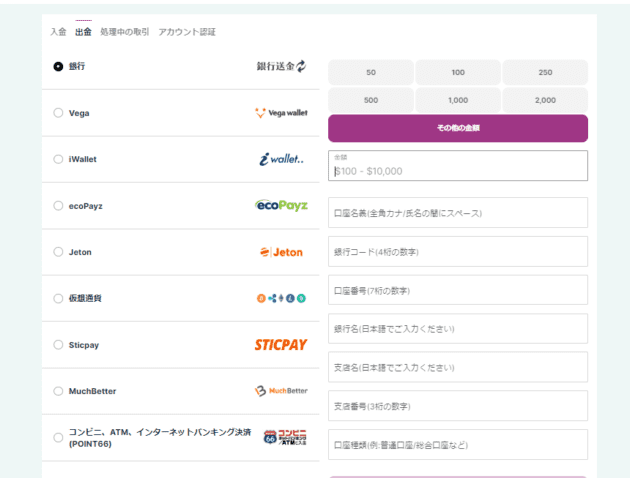This screenshot has height=478, width=630.
Task: Select the Vega radio button
Action: tap(58, 113)
